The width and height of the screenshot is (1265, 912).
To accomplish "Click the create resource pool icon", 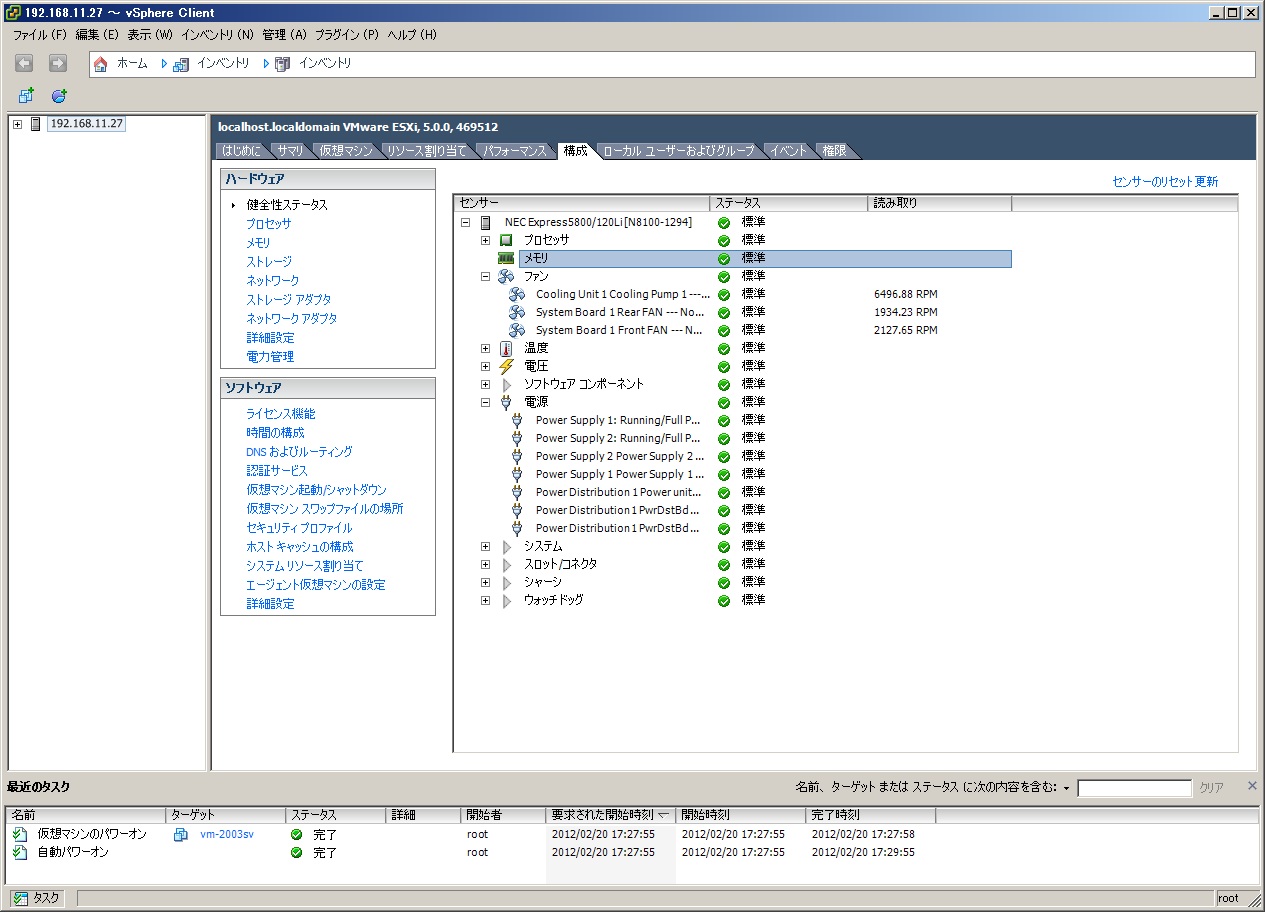I will [x=59, y=96].
